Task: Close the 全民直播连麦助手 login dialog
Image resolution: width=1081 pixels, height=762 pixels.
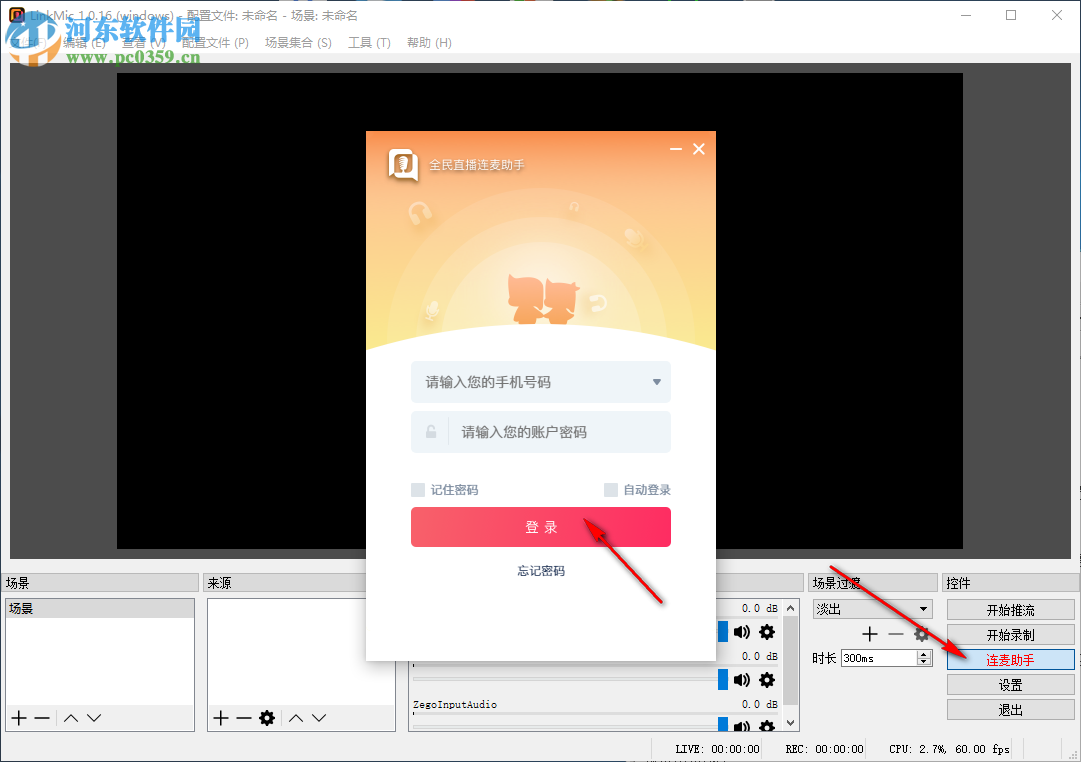Action: 698,149
